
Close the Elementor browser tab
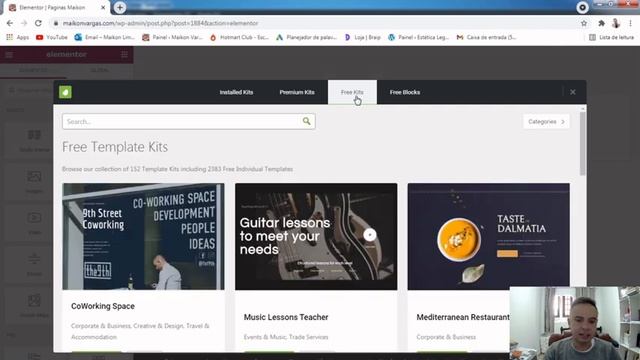103,7
